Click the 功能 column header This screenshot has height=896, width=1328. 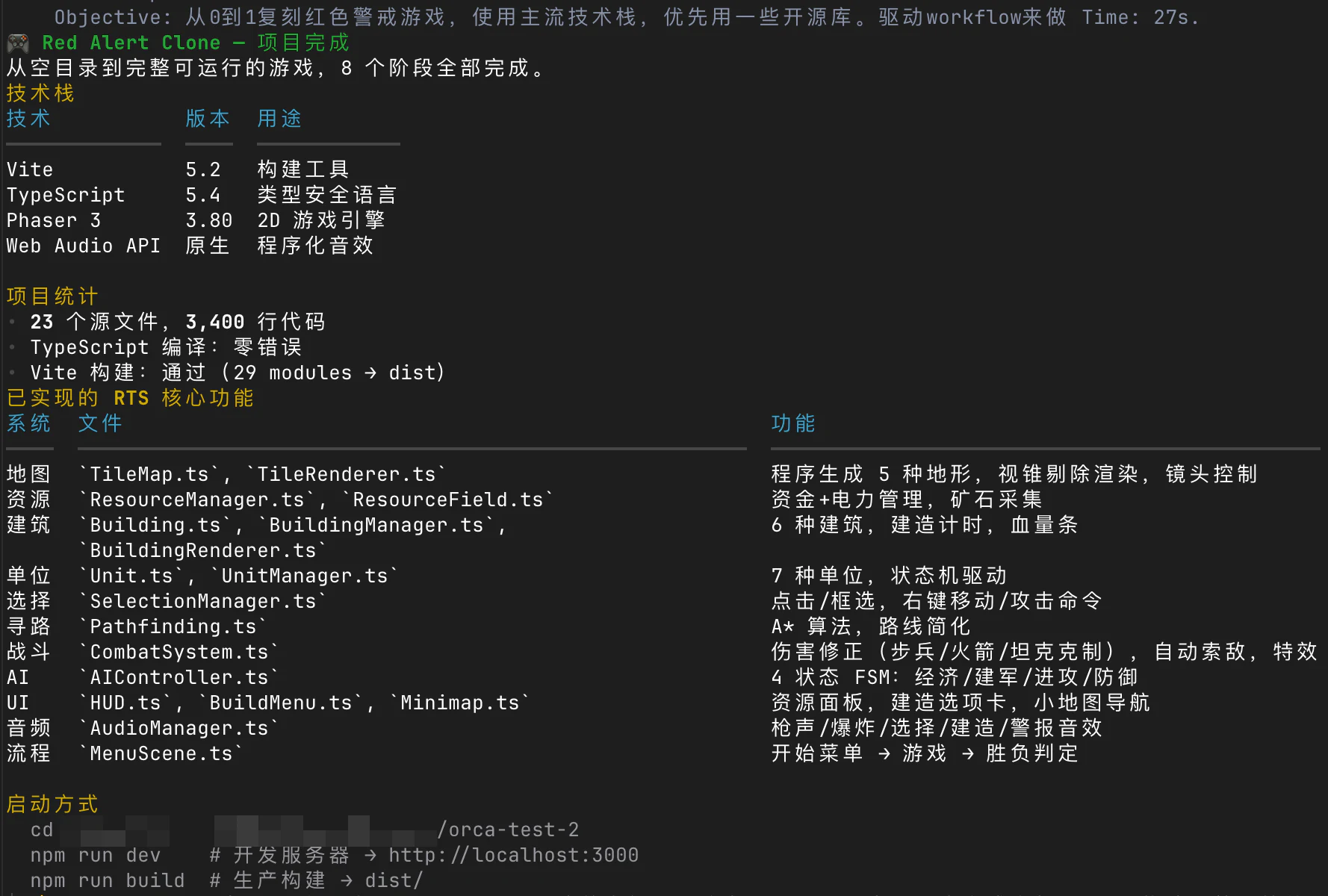[x=793, y=423]
